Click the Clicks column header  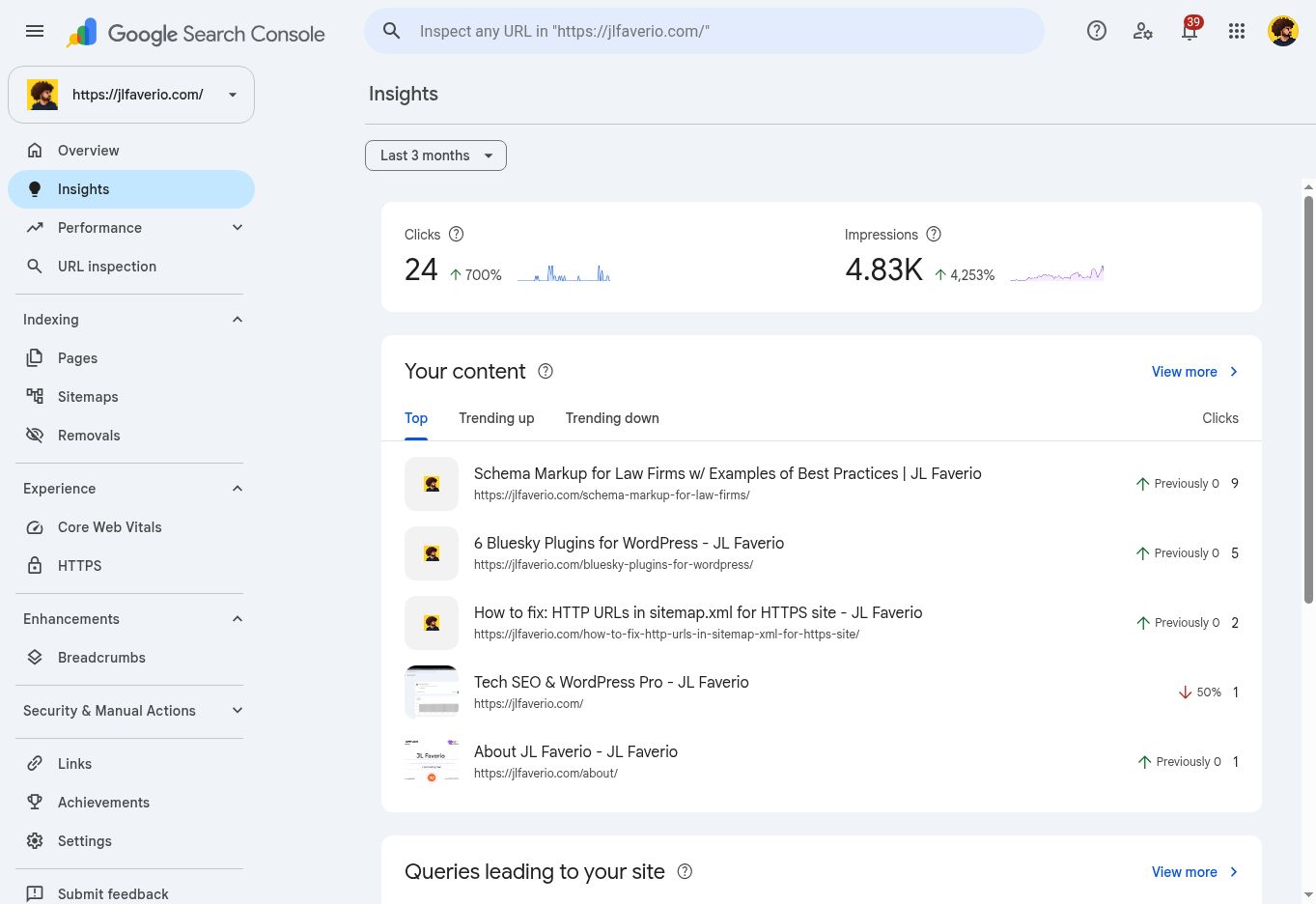pyautogui.click(x=1220, y=418)
